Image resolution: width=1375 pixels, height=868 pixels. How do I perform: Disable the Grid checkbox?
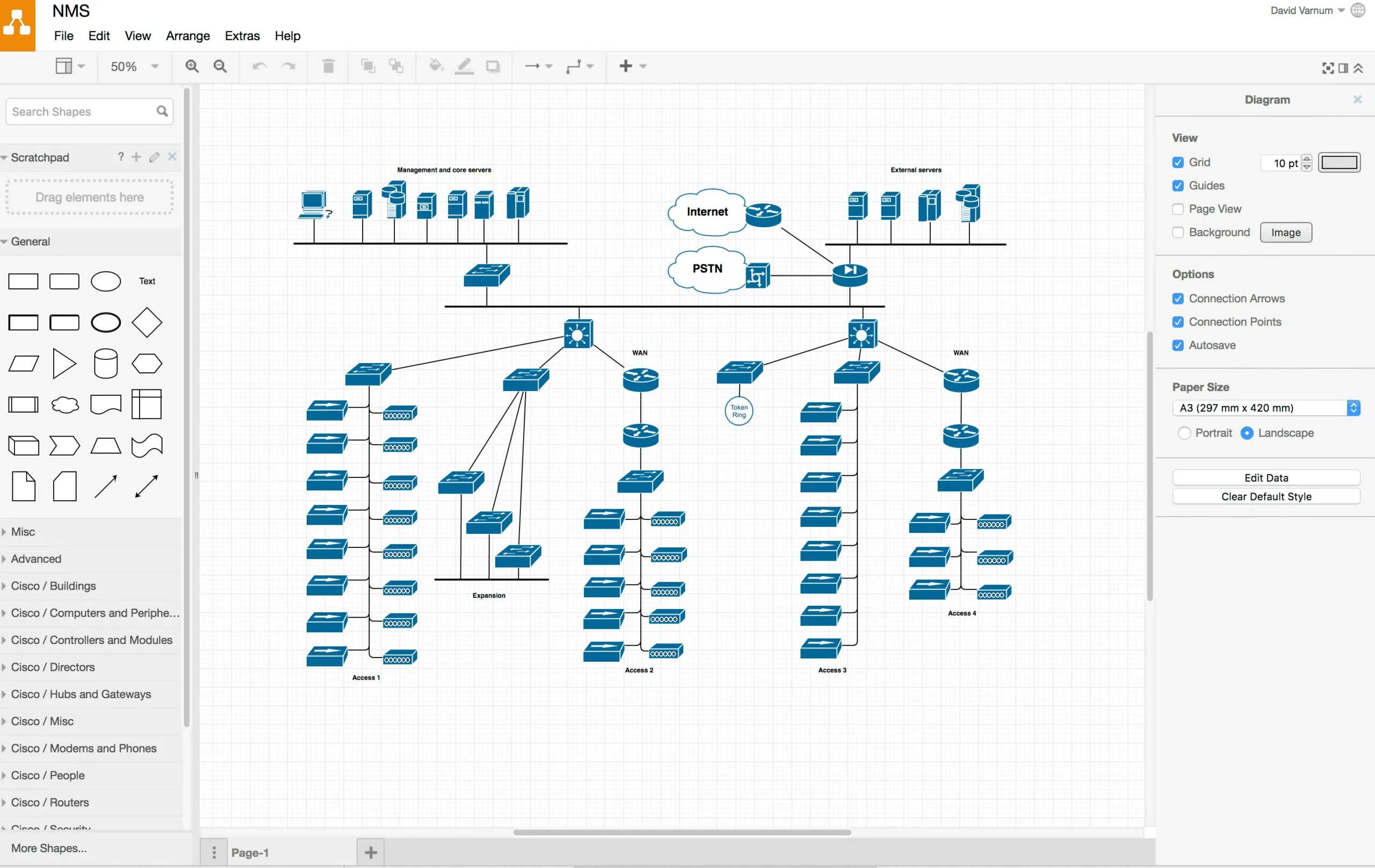1177,162
